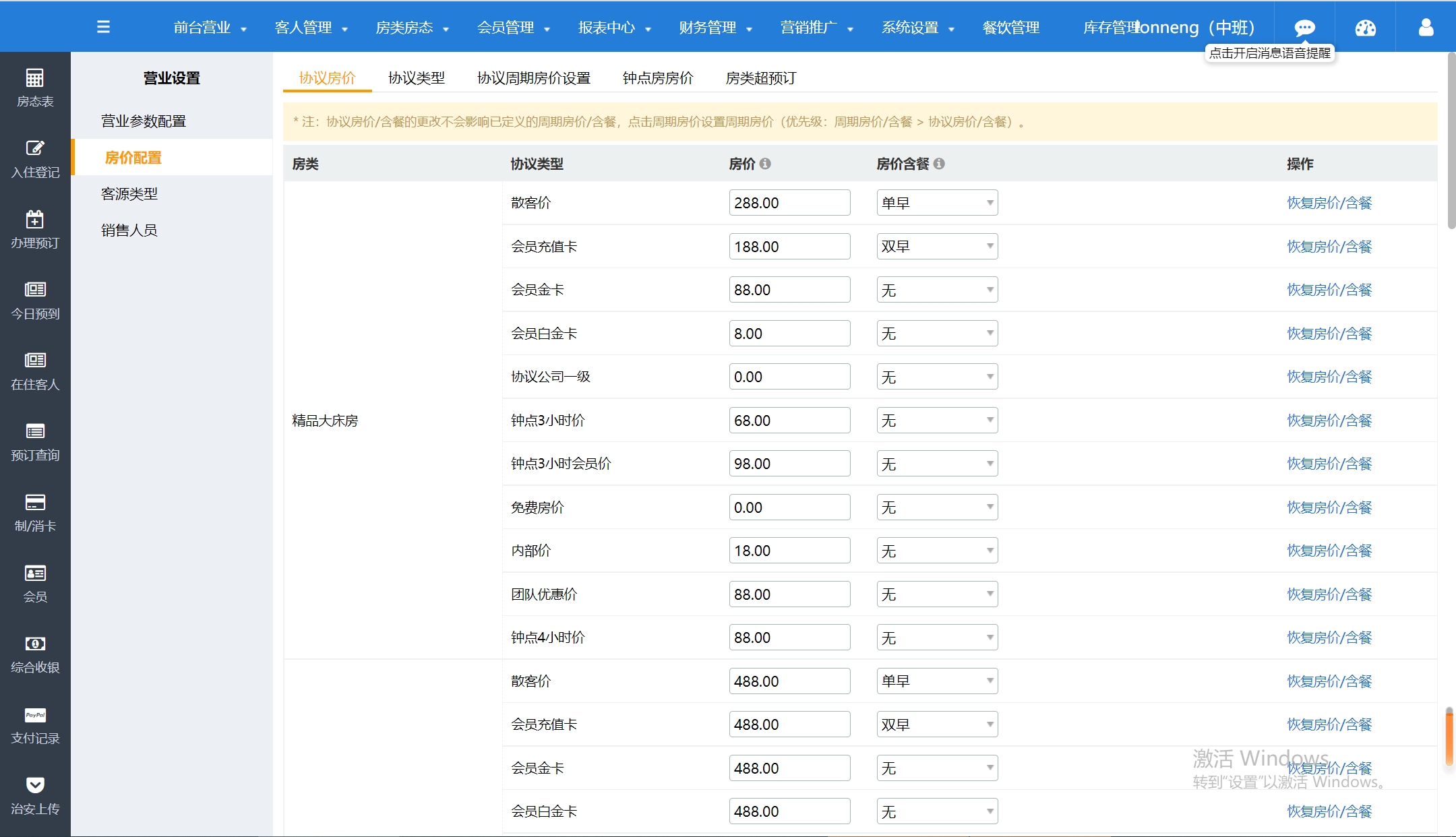Select 房价配置 in the settings menu

(x=172, y=157)
